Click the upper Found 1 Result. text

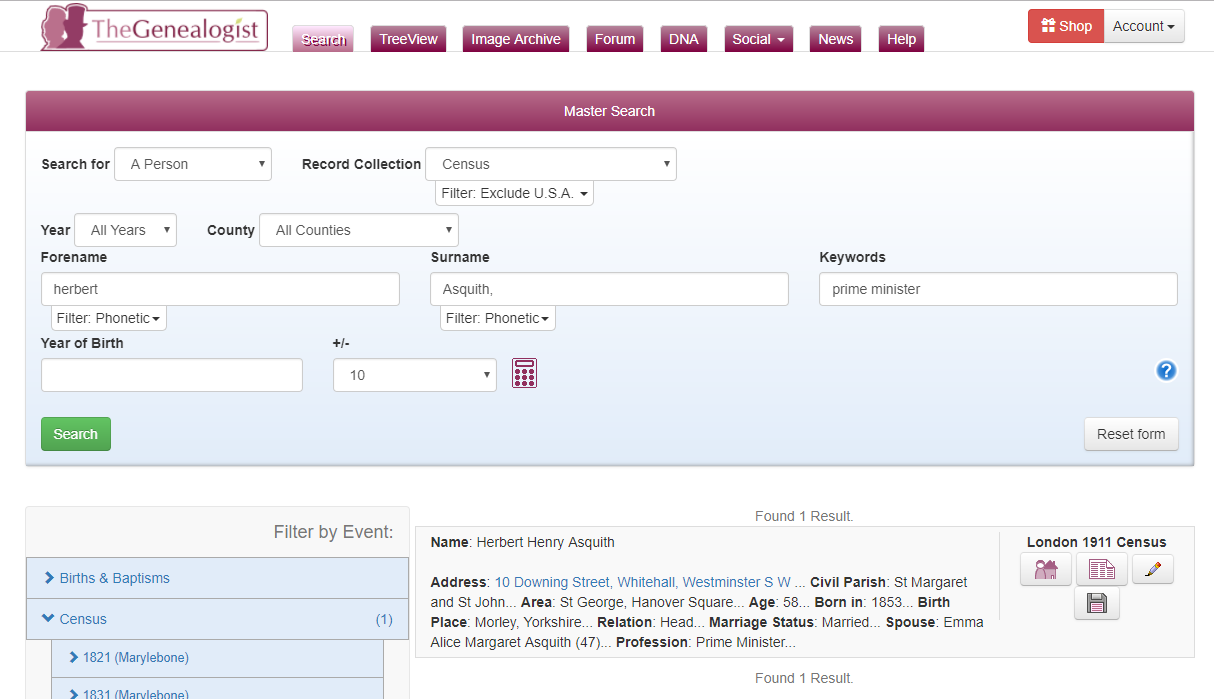[x=804, y=516]
